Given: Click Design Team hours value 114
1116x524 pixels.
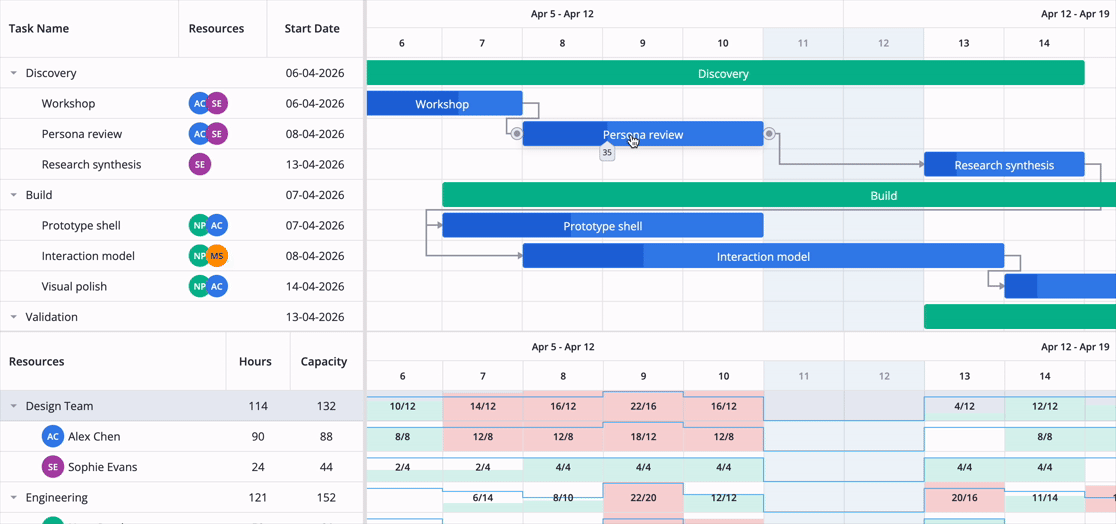Looking at the screenshot, I should pos(258,407).
